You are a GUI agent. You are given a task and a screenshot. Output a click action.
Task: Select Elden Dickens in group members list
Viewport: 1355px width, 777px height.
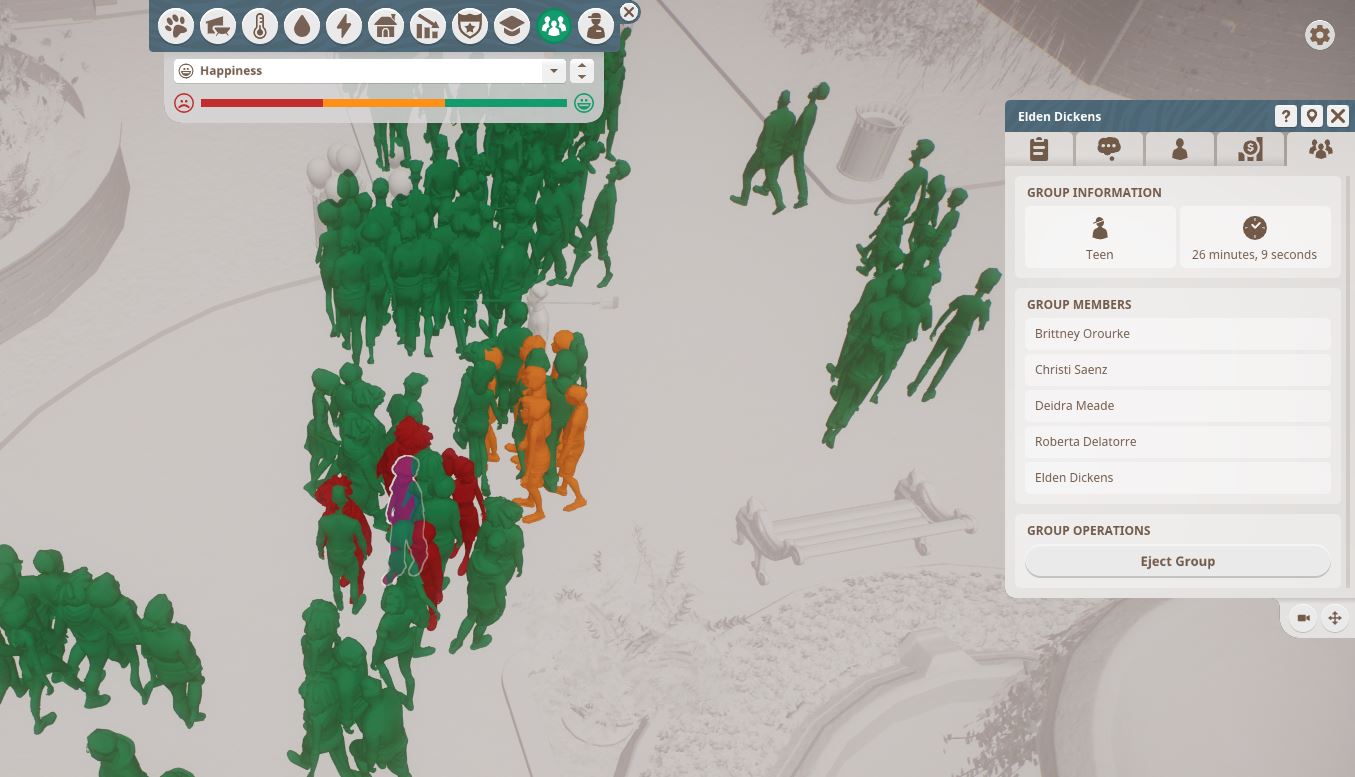click(1178, 478)
